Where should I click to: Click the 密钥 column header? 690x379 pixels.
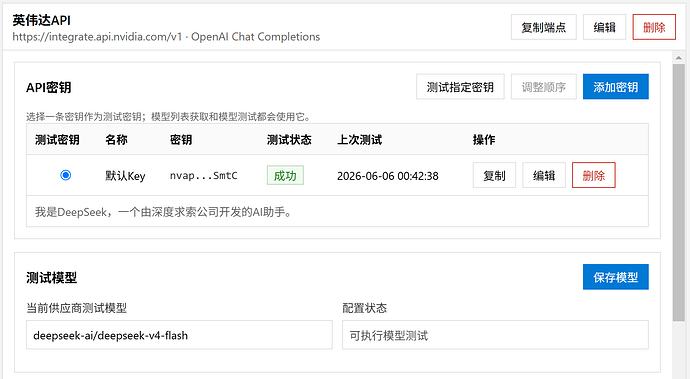(x=181, y=140)
